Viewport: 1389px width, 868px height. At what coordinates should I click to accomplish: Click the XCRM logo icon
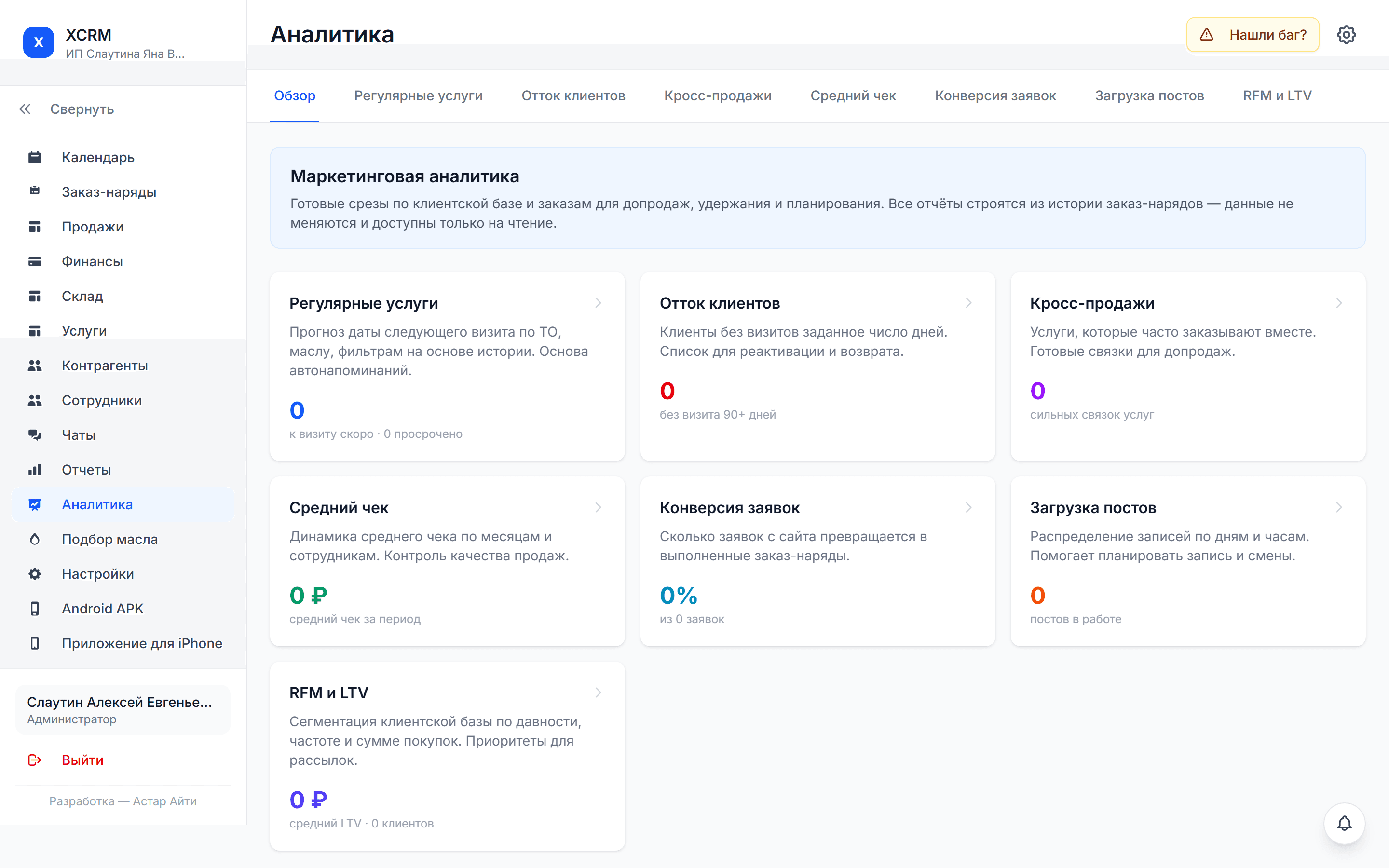(x=39, y=42)
